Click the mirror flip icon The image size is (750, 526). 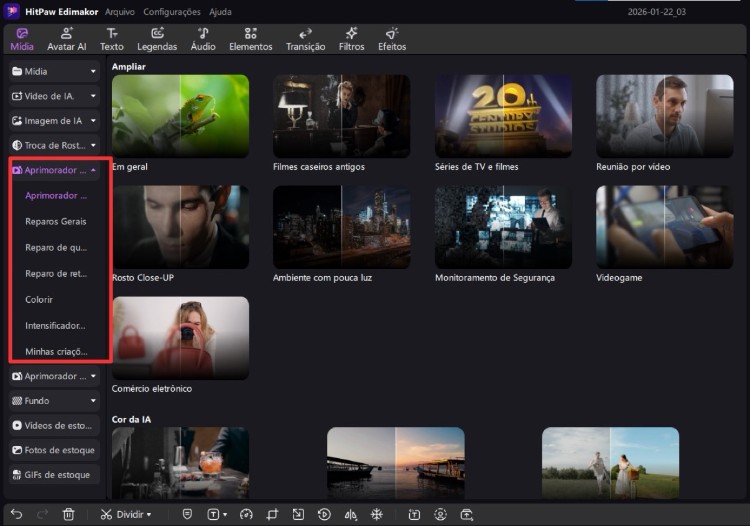(350, 515)
